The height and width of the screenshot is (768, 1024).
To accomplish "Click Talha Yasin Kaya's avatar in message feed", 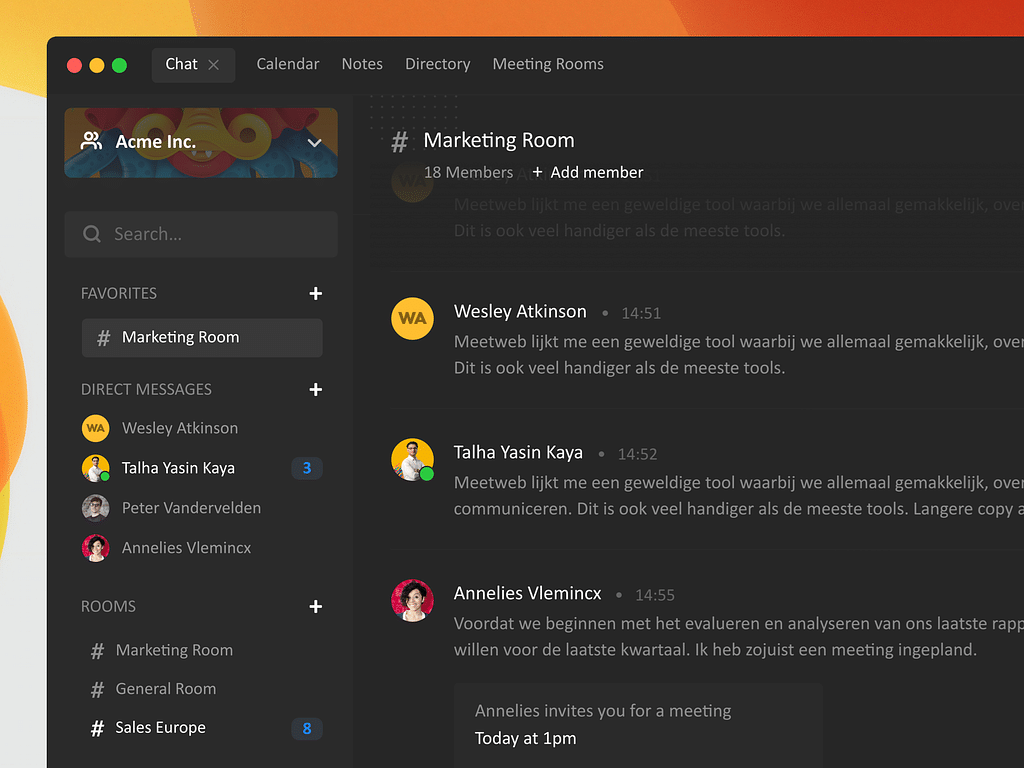I will (412, 460).
